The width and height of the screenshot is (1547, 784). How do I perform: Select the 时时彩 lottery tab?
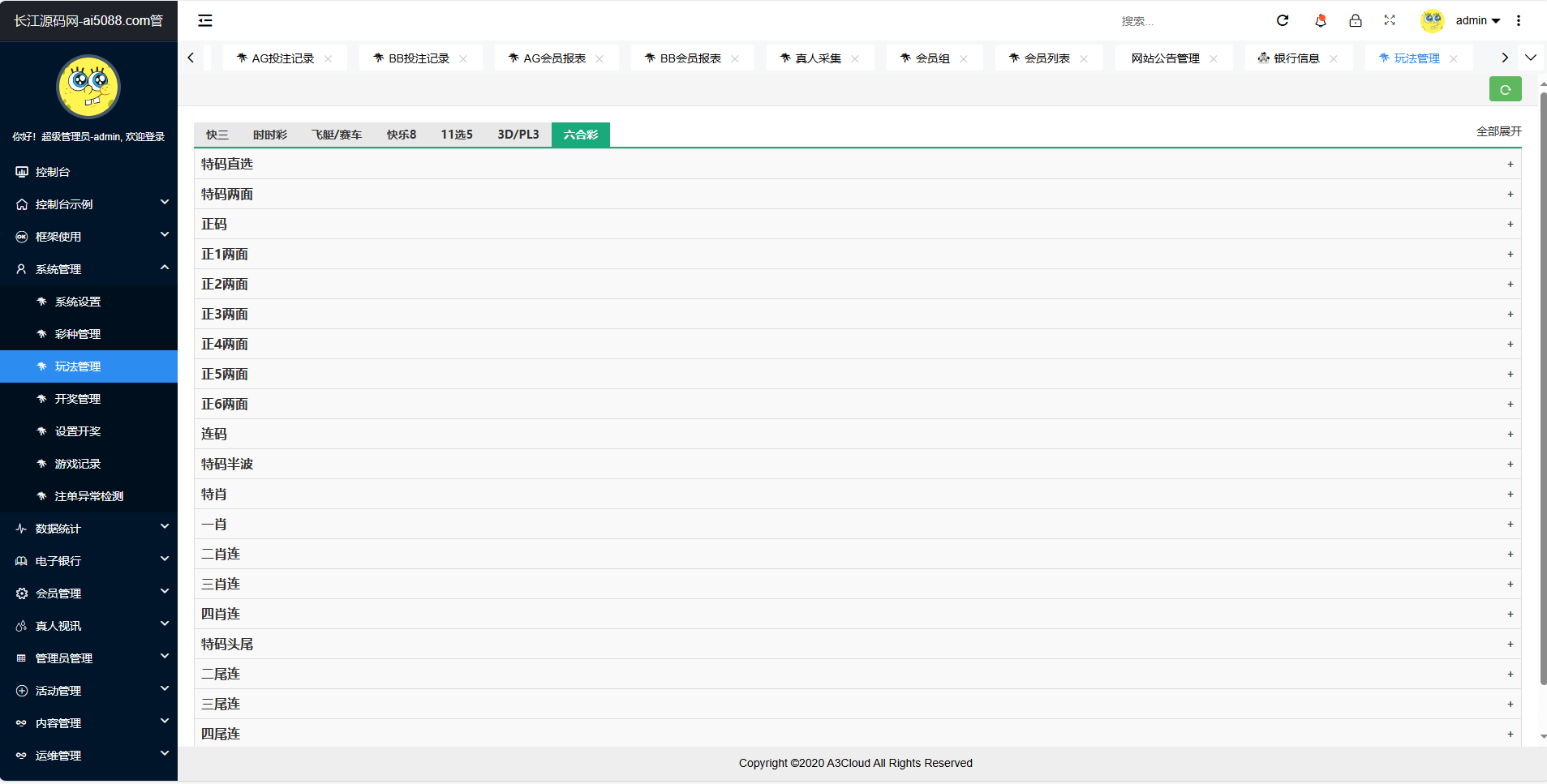[270, 135]
